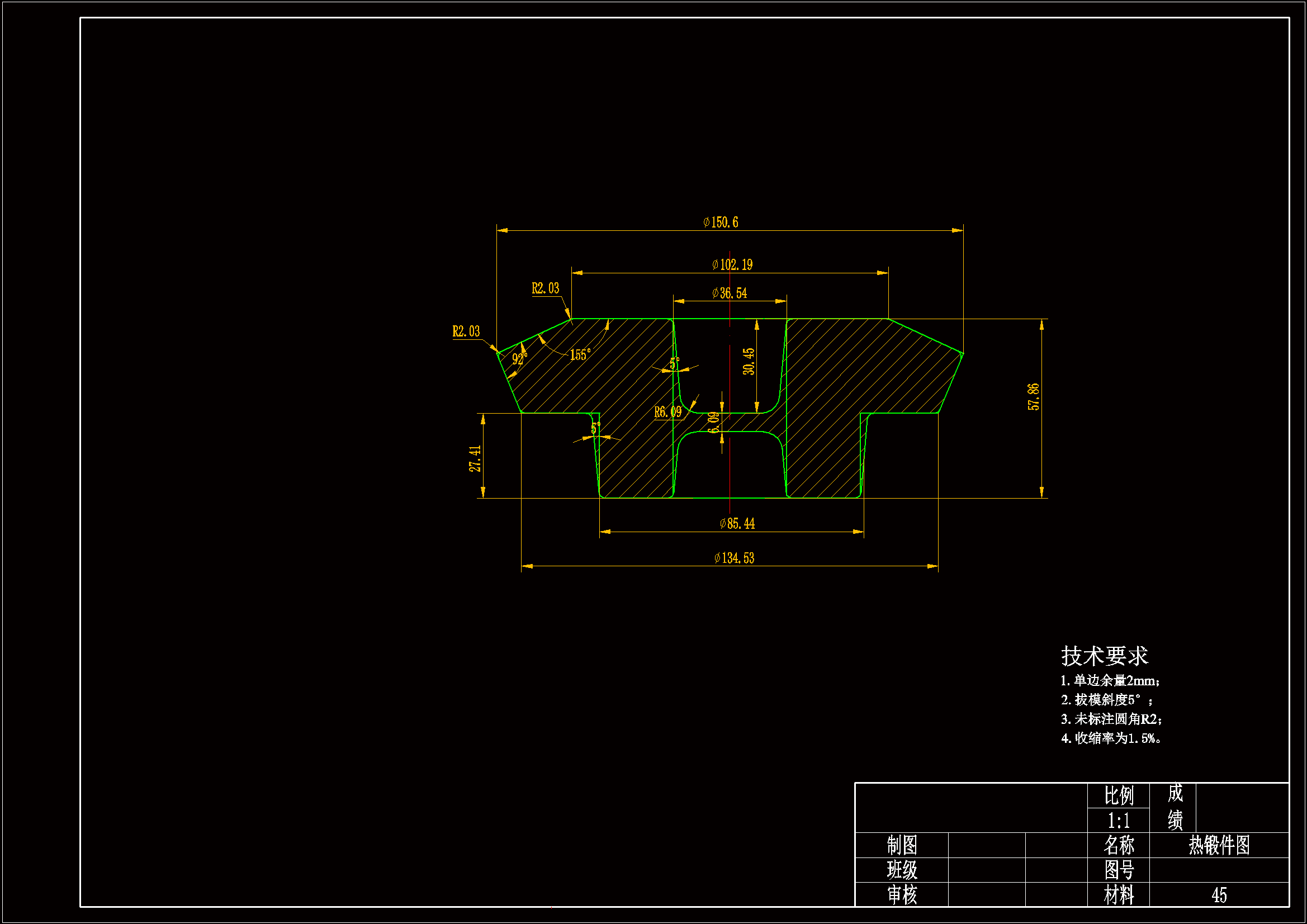
Task: Select the 热锻件图 title block cell
Action: pyautogui.click(x=1219, y=845)
